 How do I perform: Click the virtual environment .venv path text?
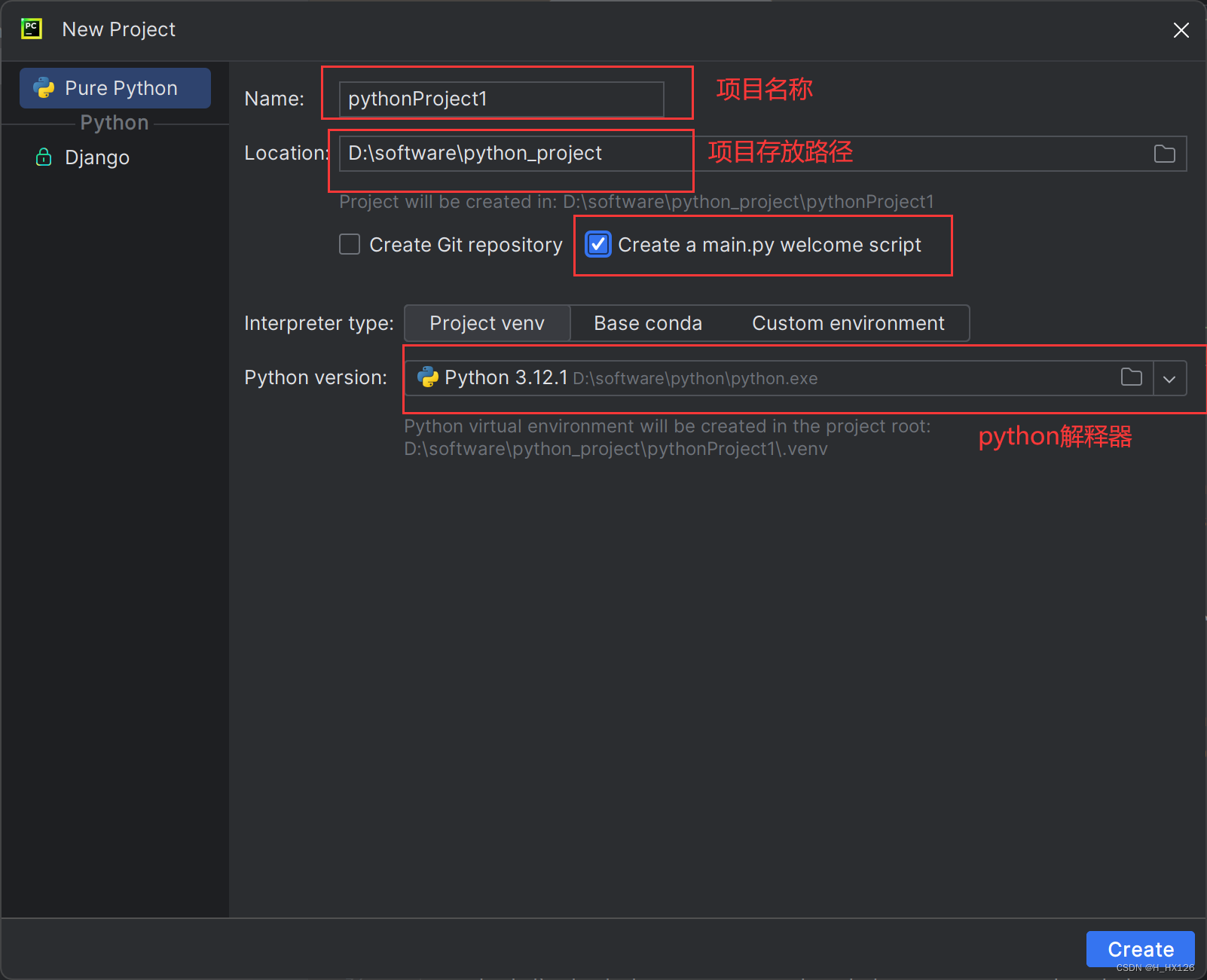coord(616,449)
